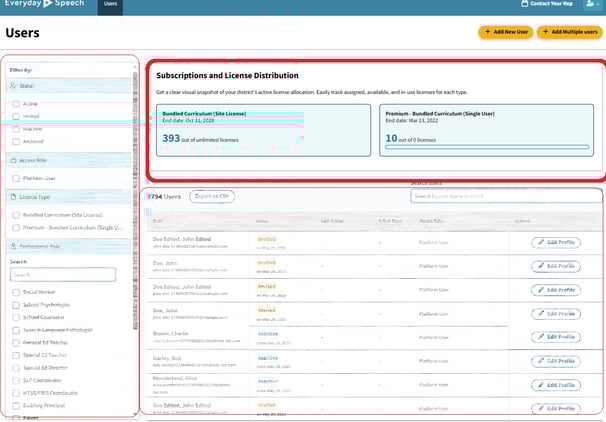The width and height of the screenshot is (606, 422).
Task: Check the Platform User access role filter
Action: pyautogui.click(x=16, y=178)
